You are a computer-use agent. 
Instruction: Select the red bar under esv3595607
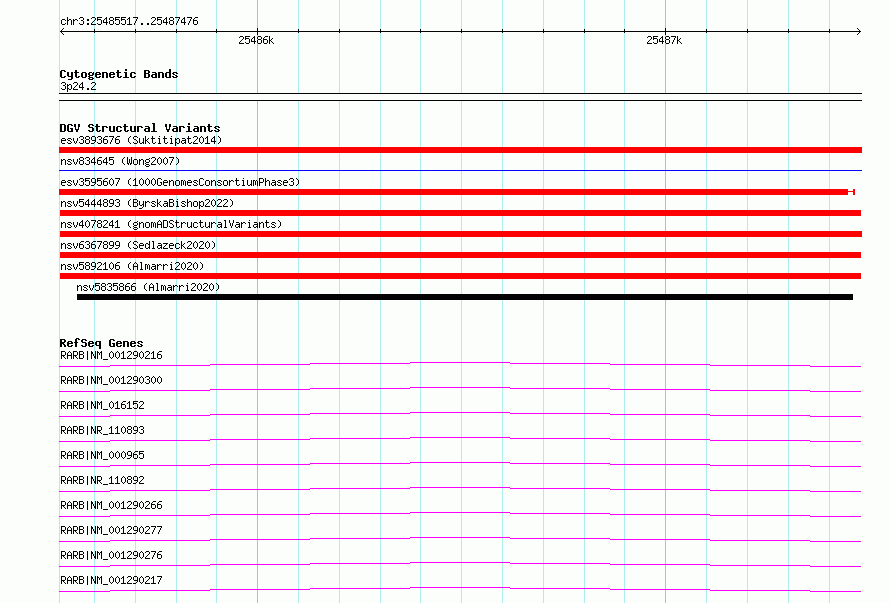tap(457, 192)
